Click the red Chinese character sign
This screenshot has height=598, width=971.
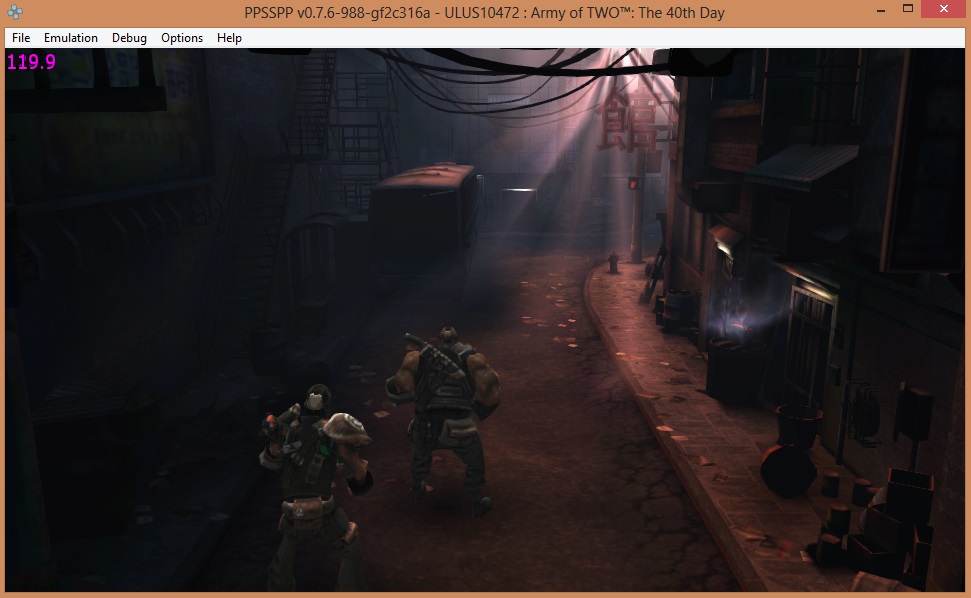[x=628, y=118]
